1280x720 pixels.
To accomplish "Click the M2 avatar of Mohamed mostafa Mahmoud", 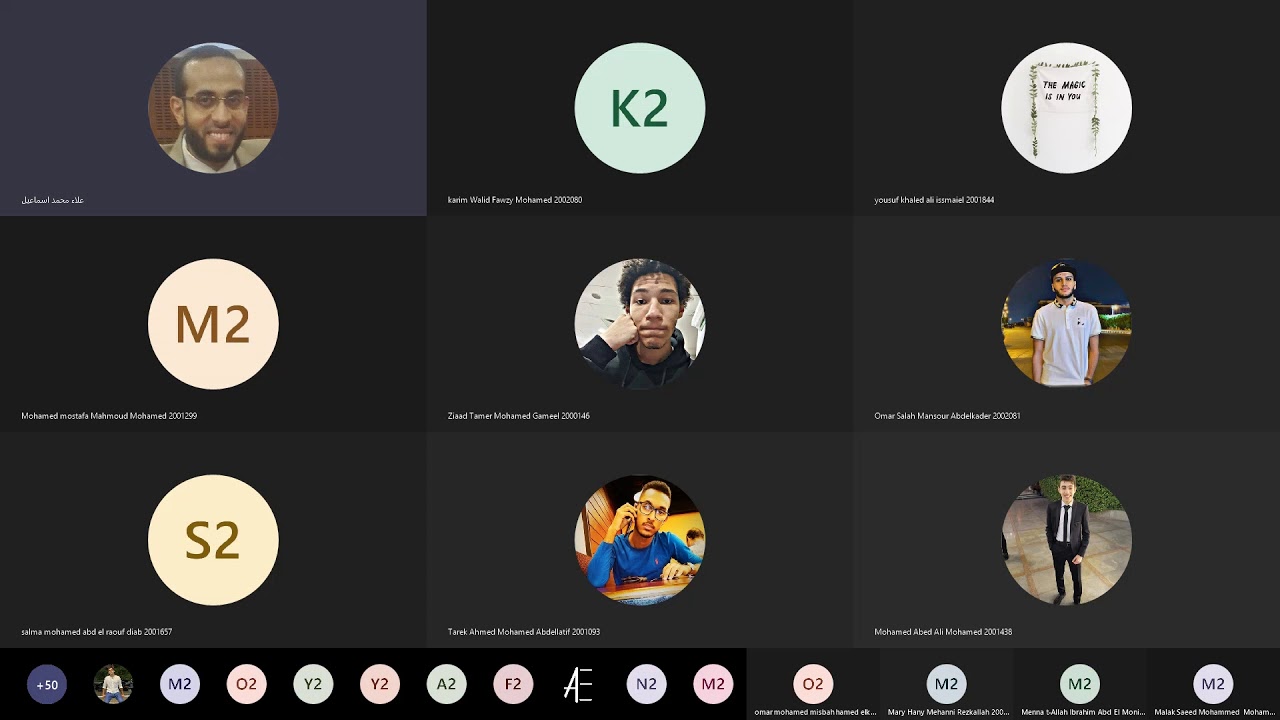I will (x=213, y=324).
